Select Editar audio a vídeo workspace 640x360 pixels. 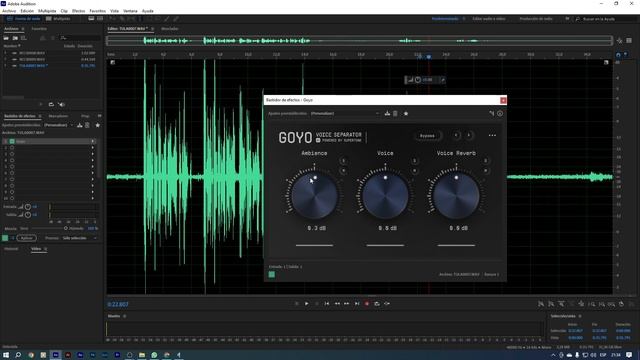[x=489, y=19]
